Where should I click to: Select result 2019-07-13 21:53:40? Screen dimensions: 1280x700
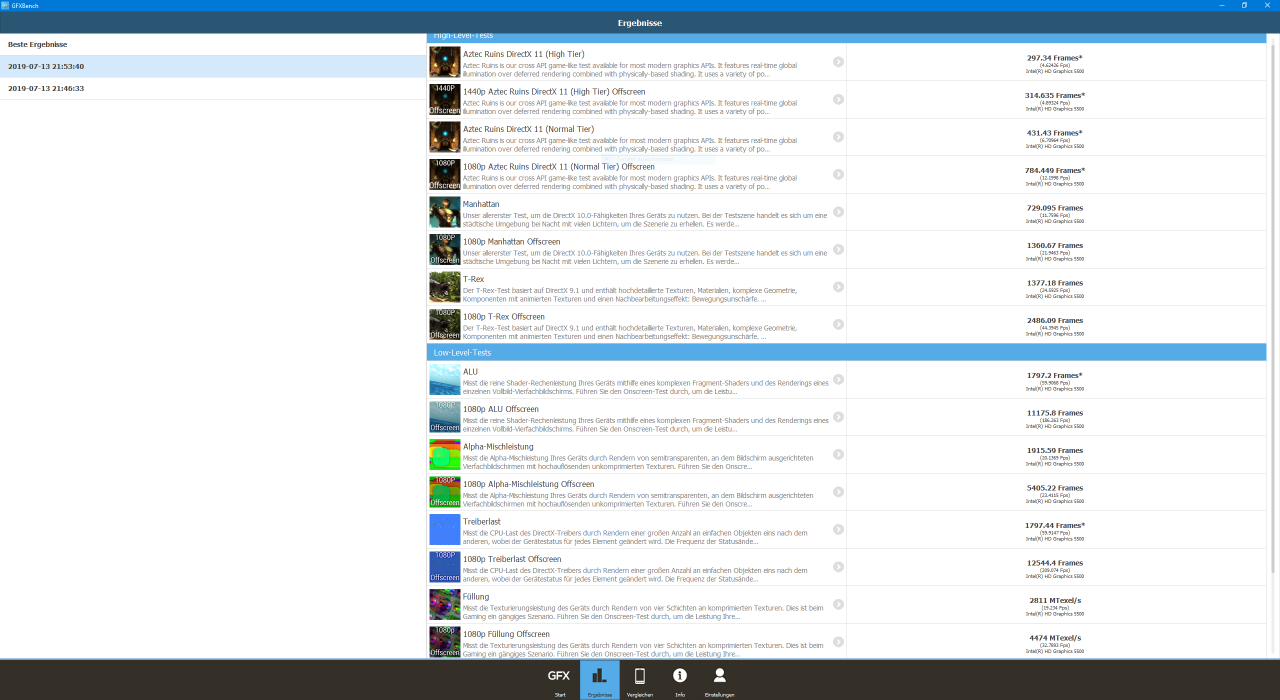213,66
